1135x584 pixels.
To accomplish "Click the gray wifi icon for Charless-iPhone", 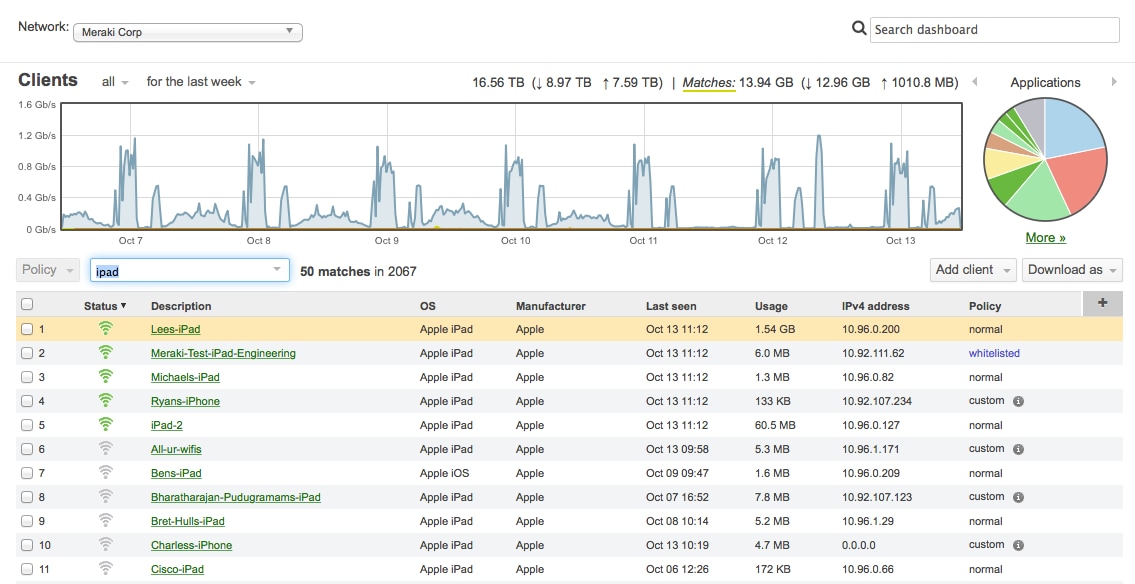I will click(106, 544).
